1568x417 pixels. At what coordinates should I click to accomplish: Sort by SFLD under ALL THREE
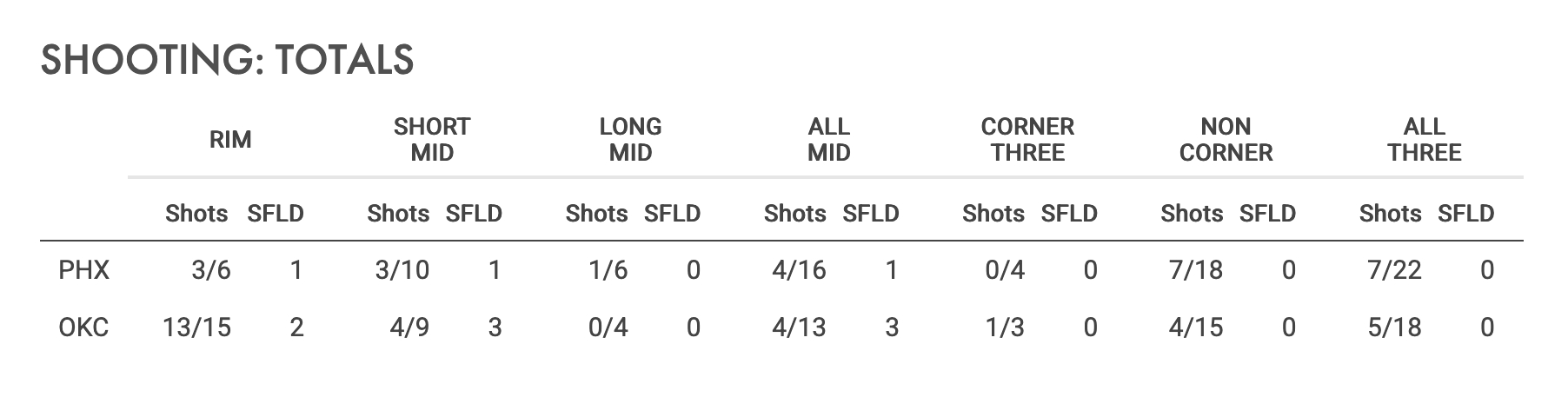click(x=1465, y=214)
